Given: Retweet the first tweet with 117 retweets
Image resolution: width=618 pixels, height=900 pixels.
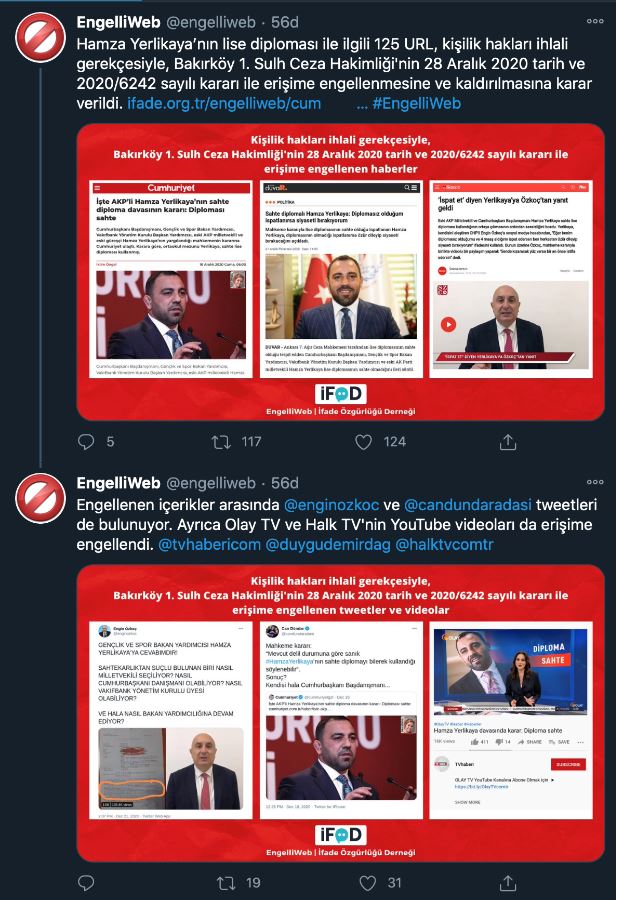Looking at the screenshot, I should pos(221,441).
